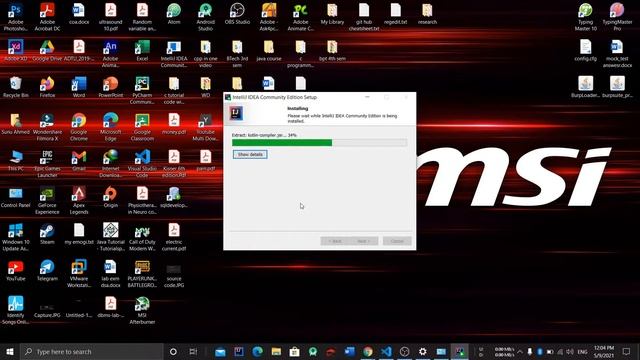Select the Adobe XD desktop shortcut

(16, 50)
